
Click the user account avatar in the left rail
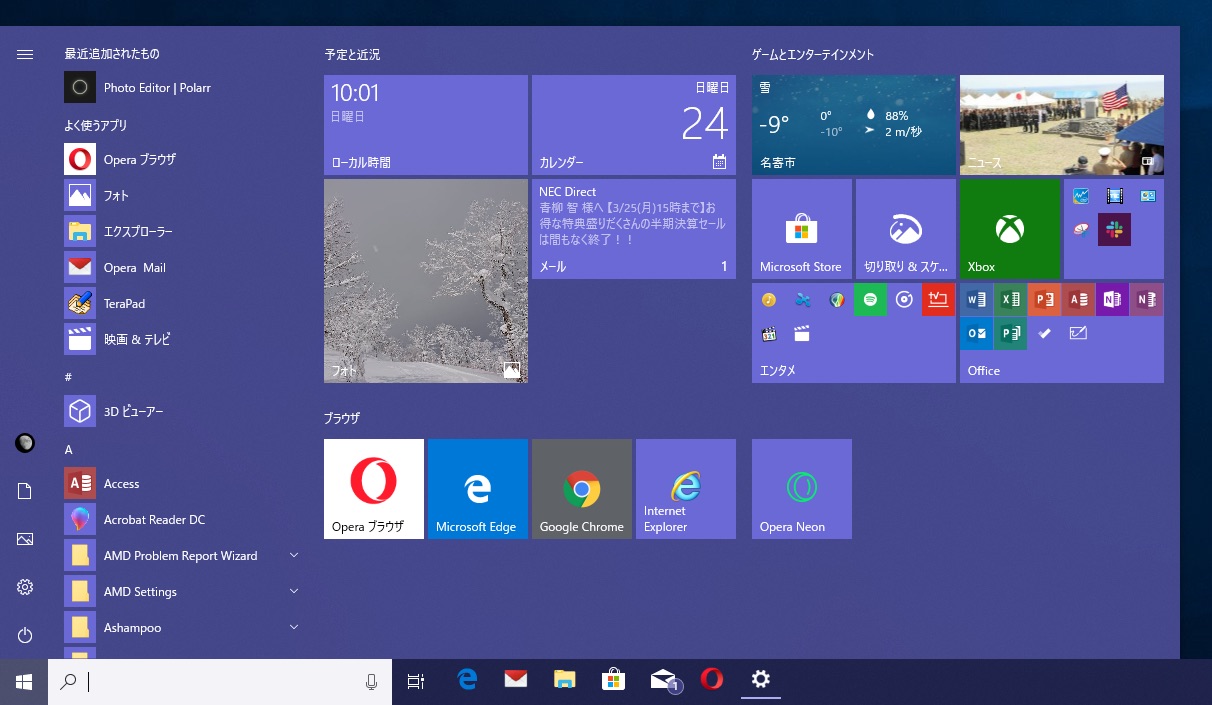point(25,443)
